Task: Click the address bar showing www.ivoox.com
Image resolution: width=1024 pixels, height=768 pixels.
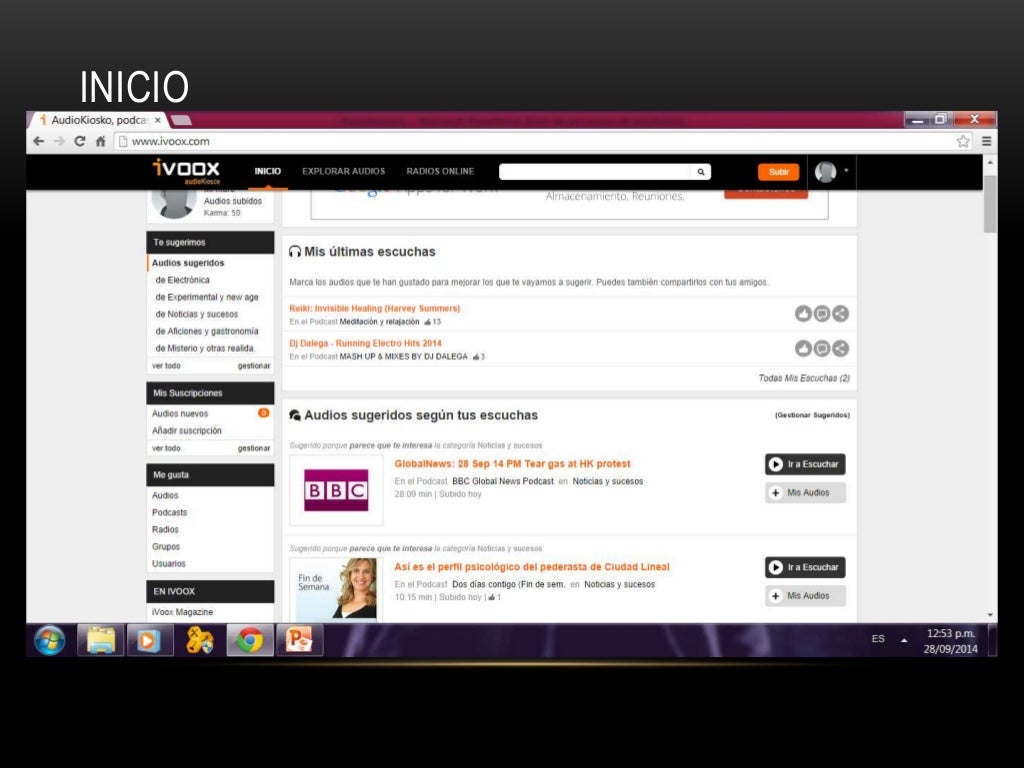Action: pyautogui.click(x=534, y=141)
